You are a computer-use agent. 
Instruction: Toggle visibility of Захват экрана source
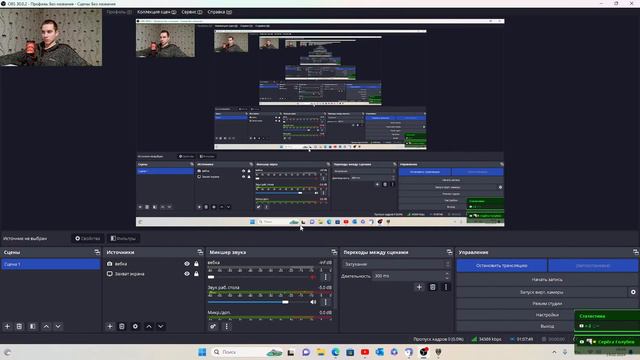point(187,274)
